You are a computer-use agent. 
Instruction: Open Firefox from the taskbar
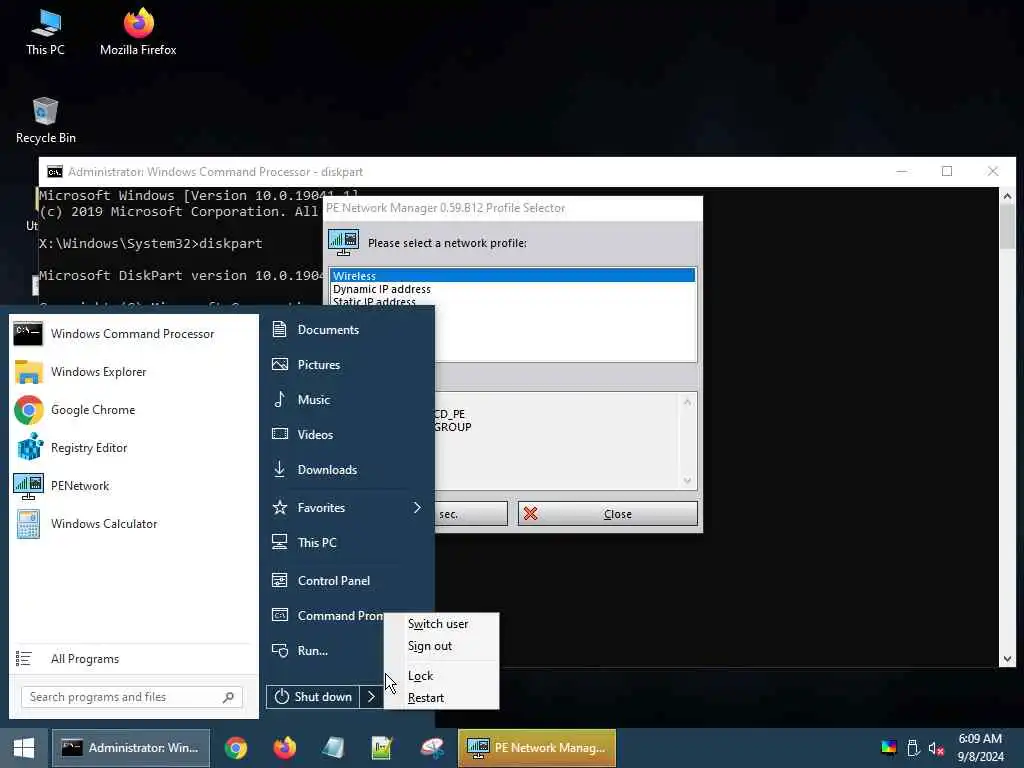285,748
